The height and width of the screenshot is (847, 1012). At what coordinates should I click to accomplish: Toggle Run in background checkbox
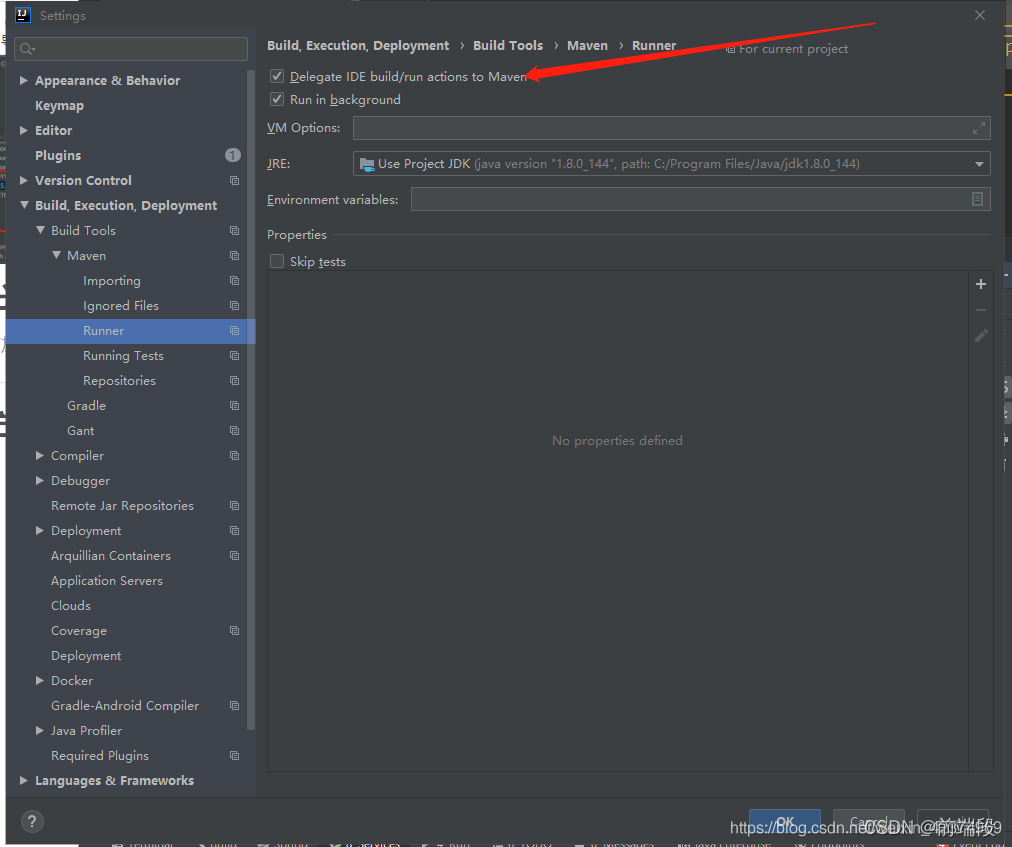(x=277, y=99)
